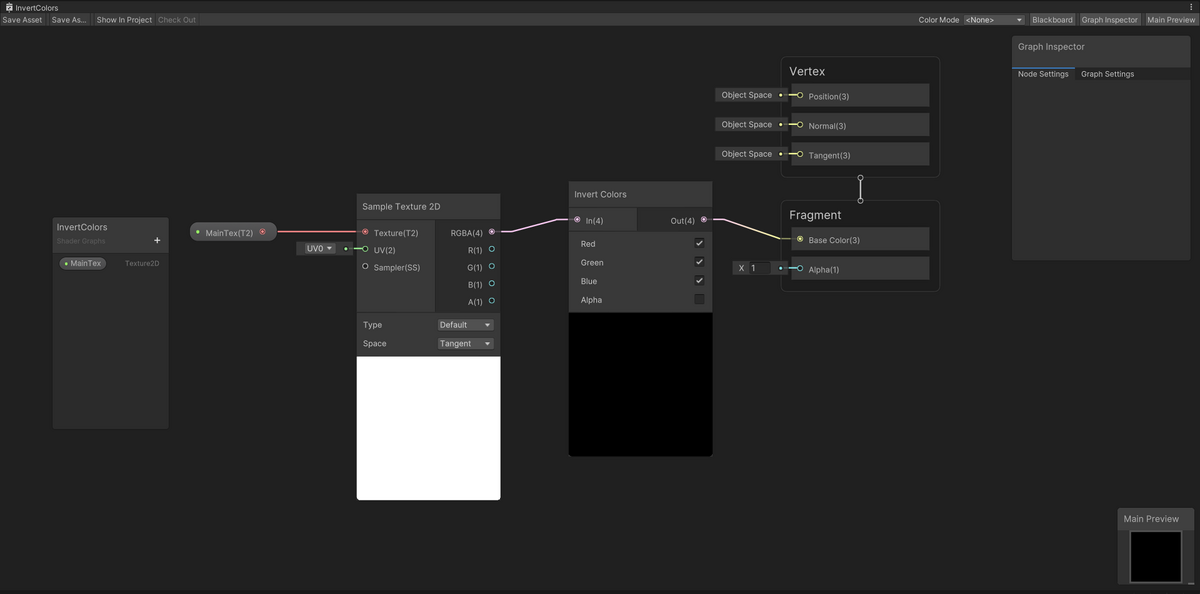The image size is (1200, 594).
Task: Click the Base Color(3) input port
Action: (800, 239)
